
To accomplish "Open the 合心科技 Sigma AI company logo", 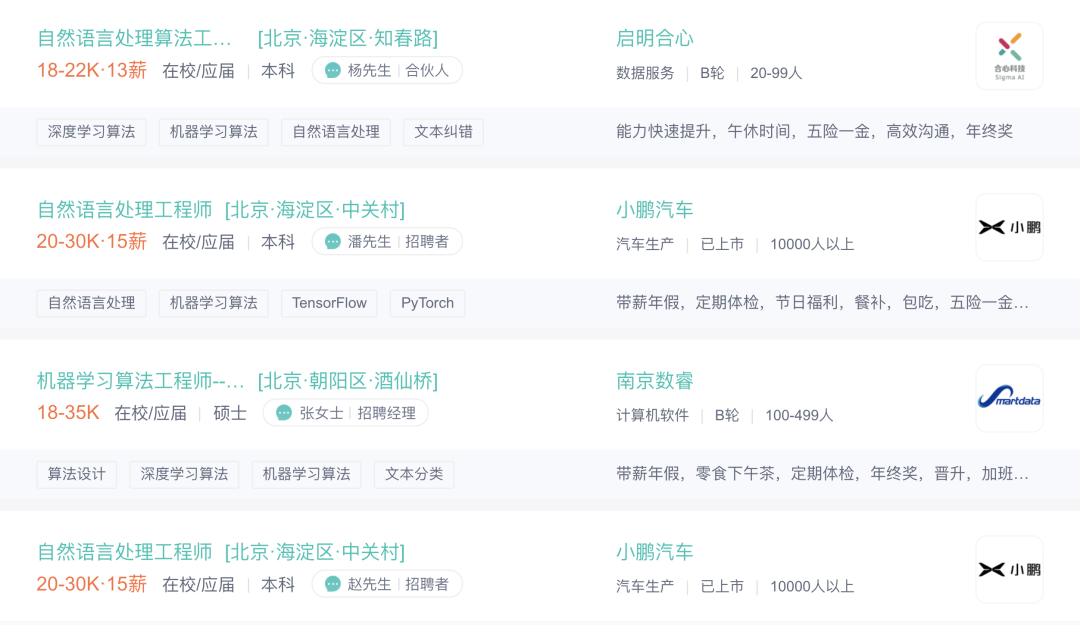I will pos(1009,56).
